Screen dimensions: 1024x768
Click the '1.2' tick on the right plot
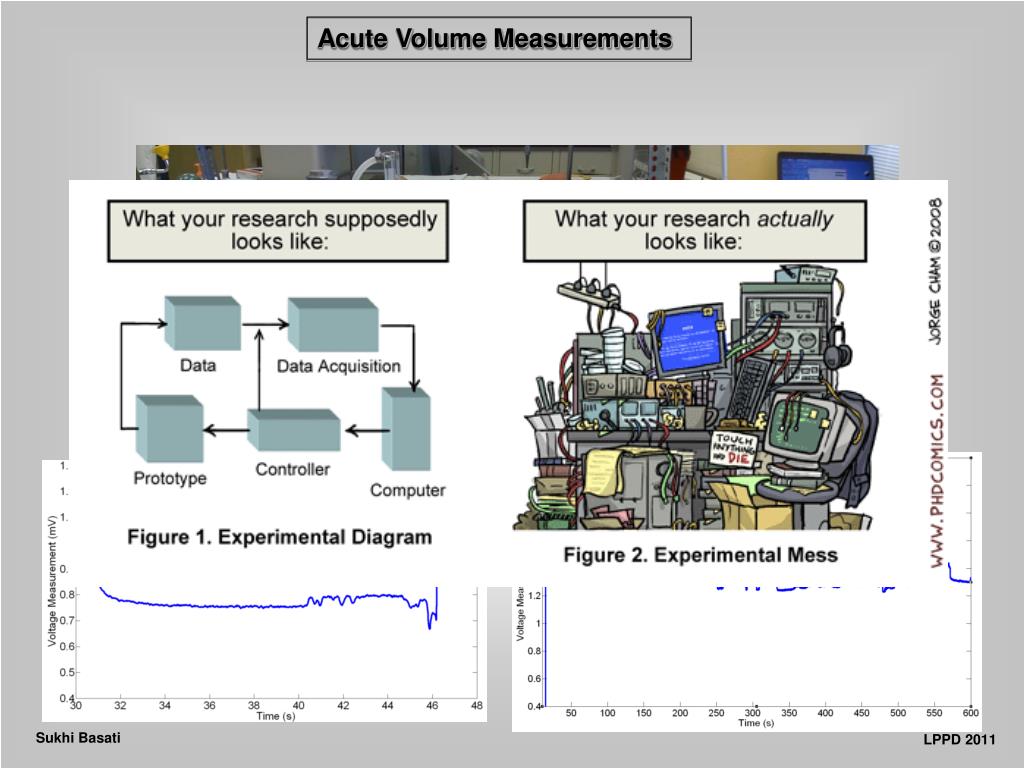(534, 596)
